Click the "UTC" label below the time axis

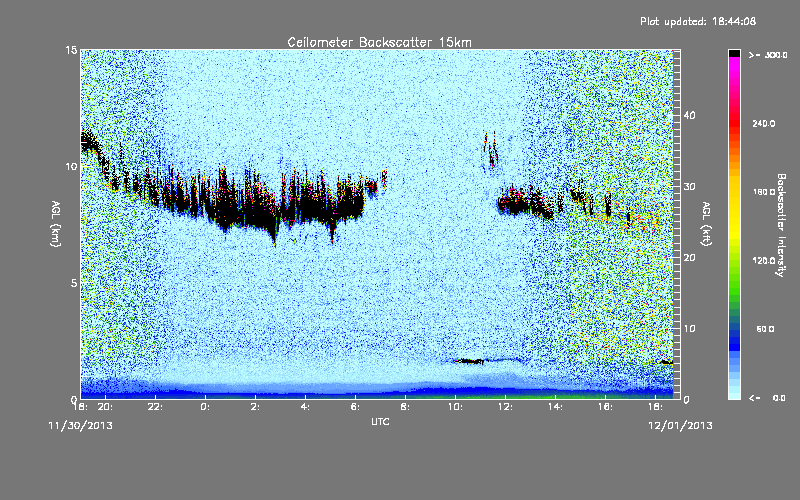click(380, 421)
